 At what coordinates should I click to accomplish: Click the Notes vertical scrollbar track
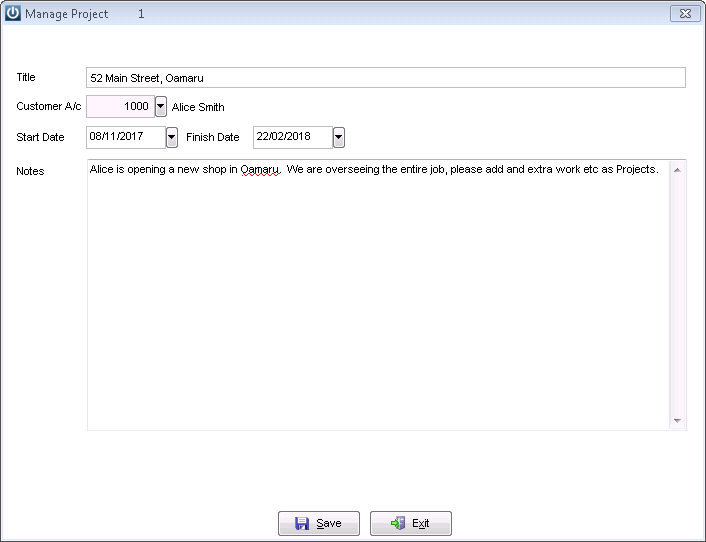click(677, 295)
